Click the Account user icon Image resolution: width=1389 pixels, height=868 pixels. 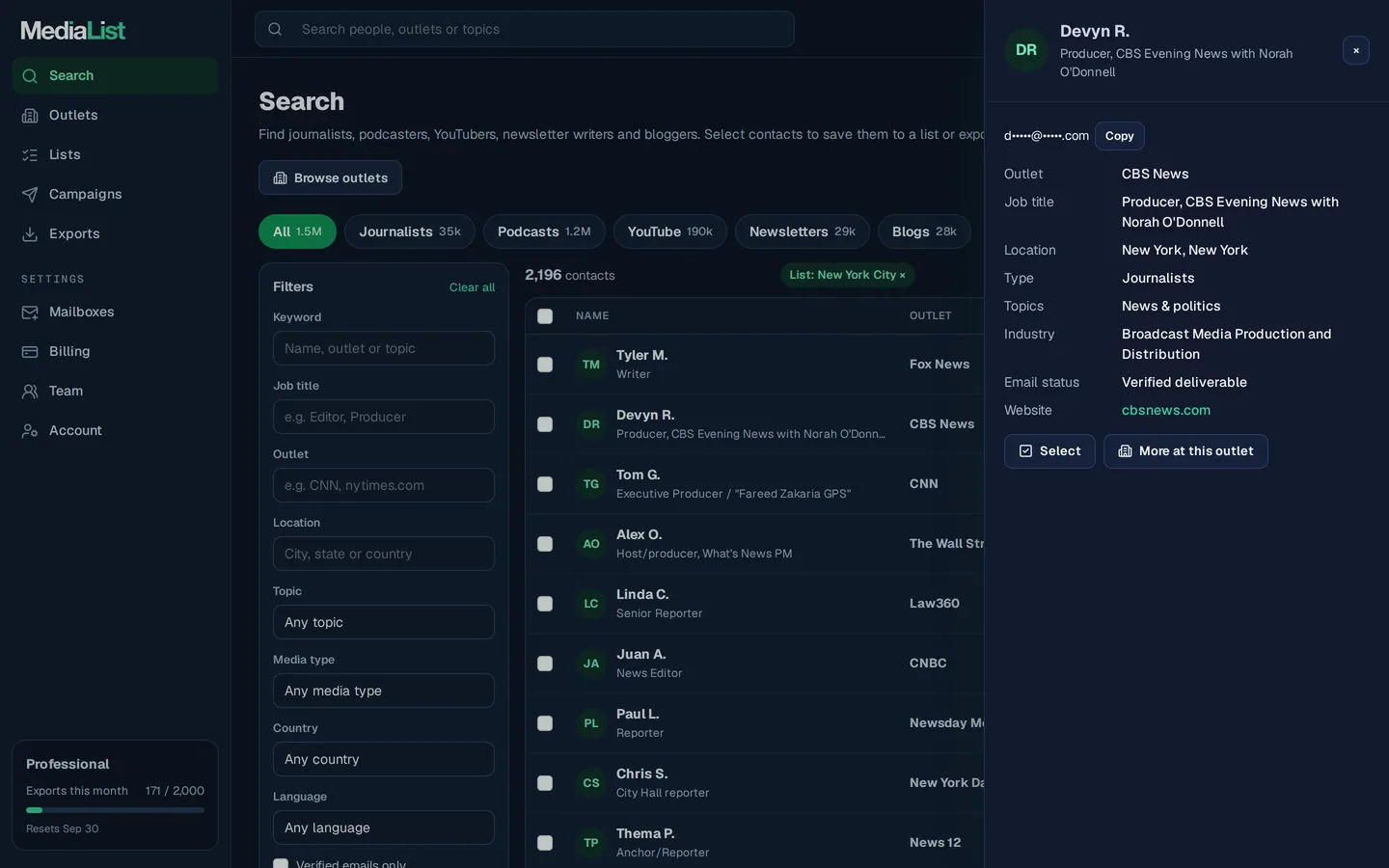30,431
